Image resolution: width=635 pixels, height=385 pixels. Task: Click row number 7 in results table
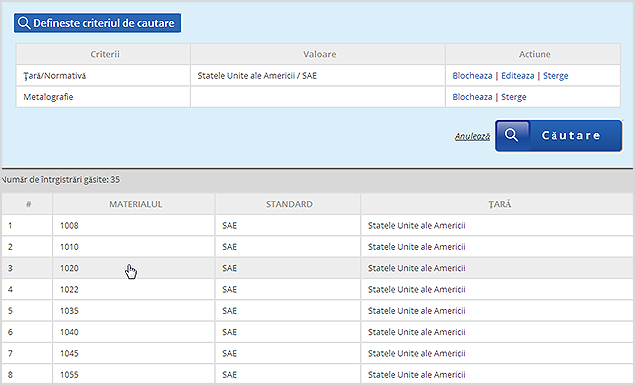(x=10, y=353)
